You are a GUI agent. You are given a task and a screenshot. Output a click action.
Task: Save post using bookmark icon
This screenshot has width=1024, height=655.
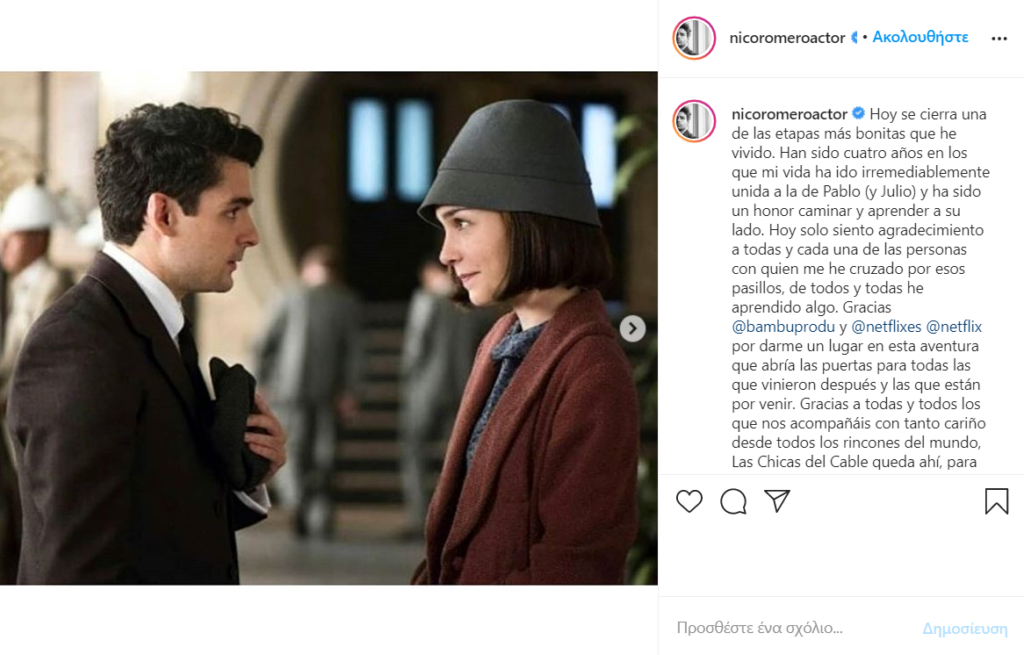coord(997,501)
